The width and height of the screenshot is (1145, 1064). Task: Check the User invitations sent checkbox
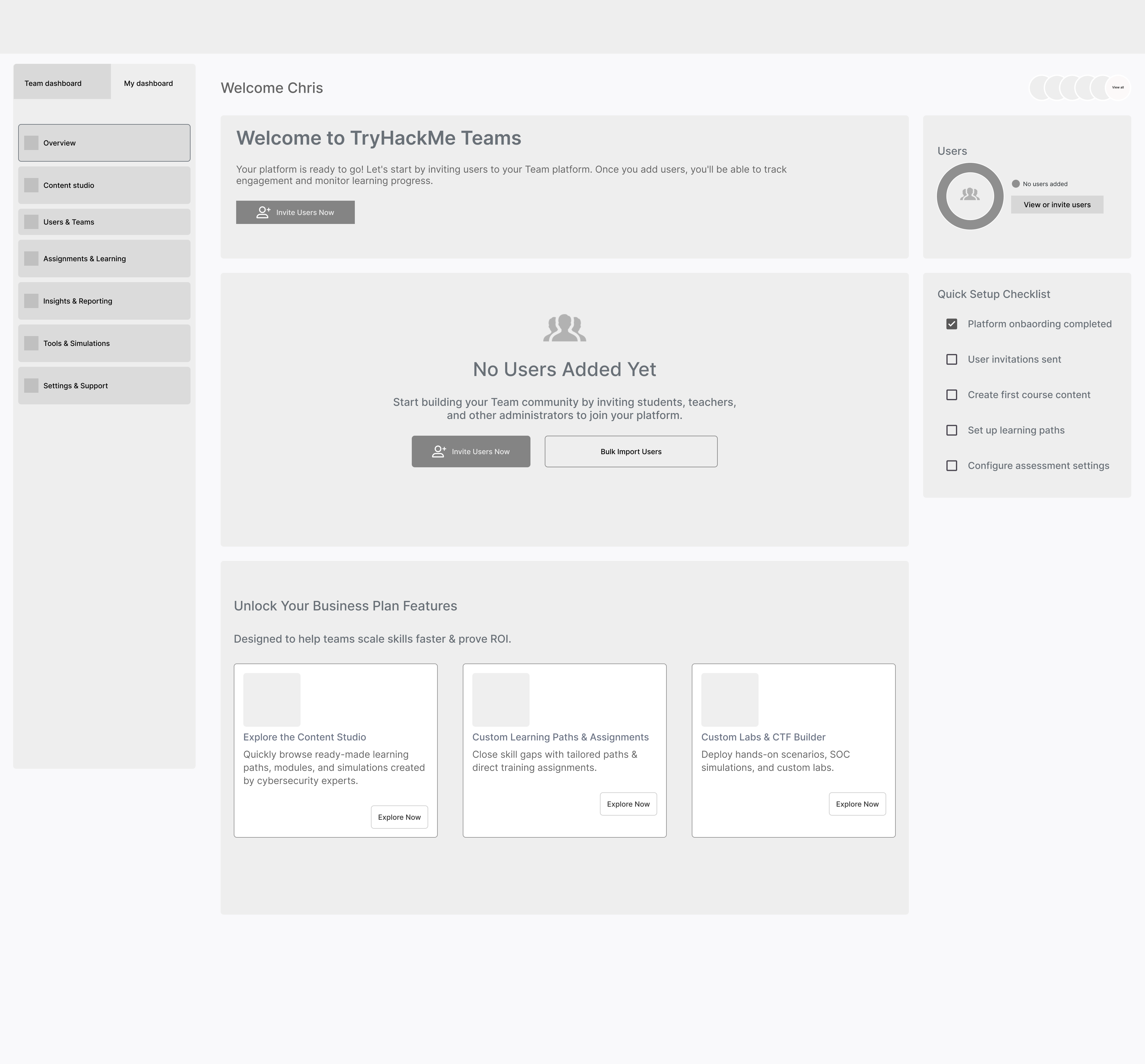(951, 359)
